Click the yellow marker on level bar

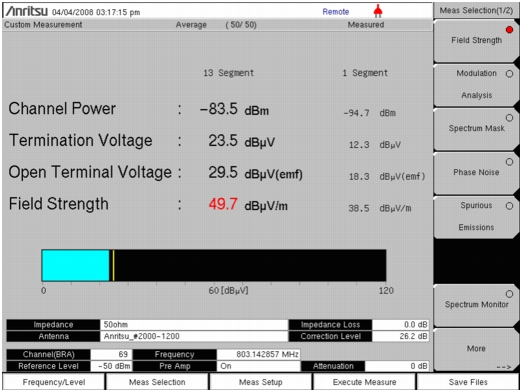point(114,265)
